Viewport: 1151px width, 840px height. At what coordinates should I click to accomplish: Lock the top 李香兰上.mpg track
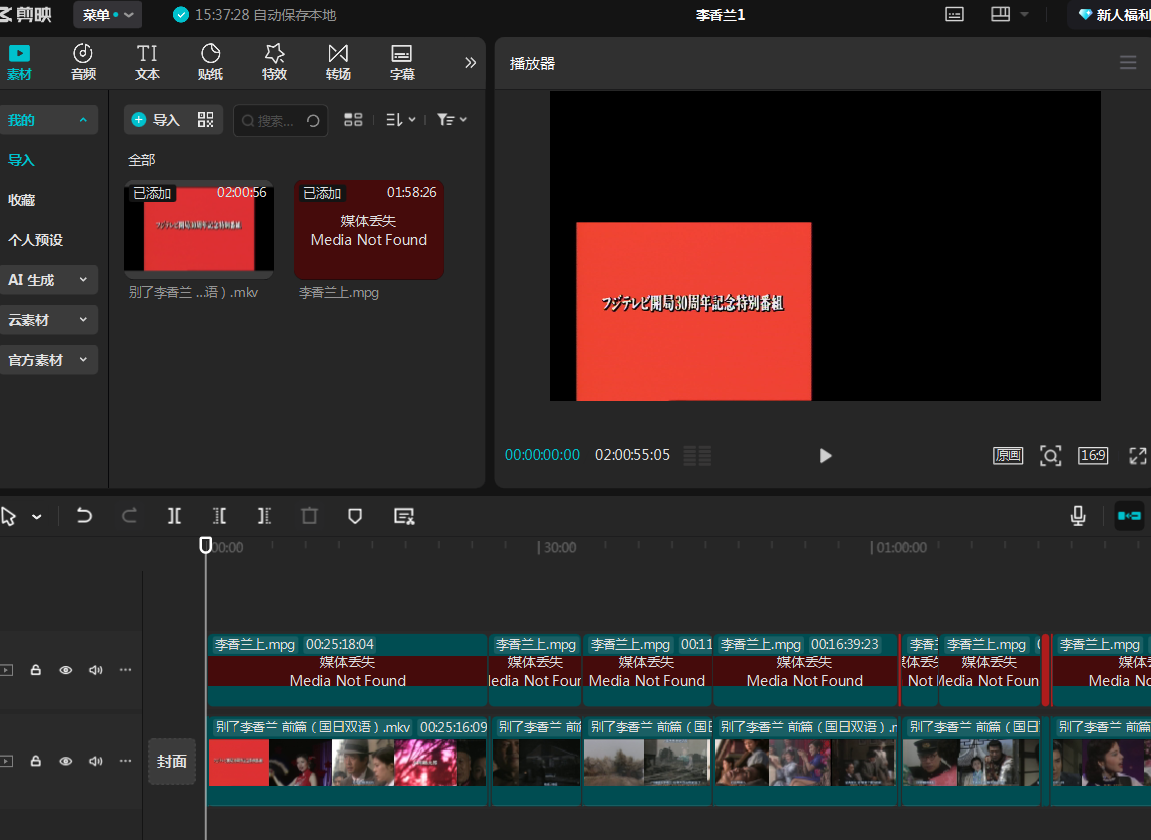point(36,670)
